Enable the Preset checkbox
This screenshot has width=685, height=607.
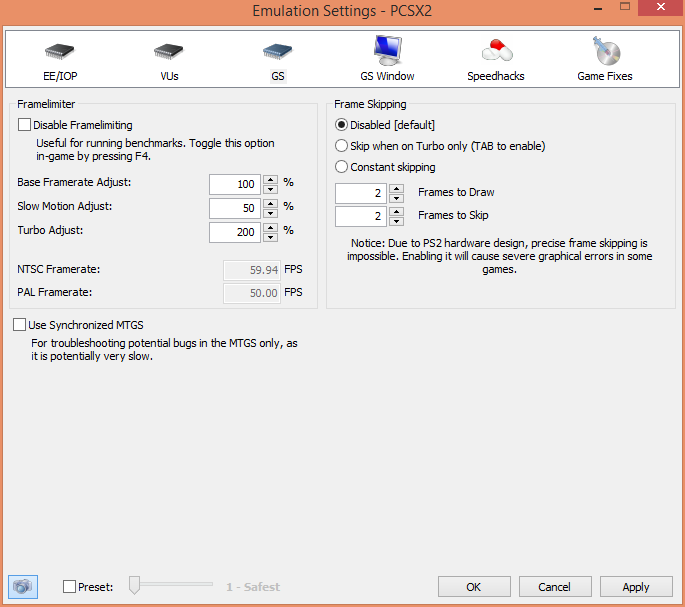pyautogui.click(x=69, y=586)
